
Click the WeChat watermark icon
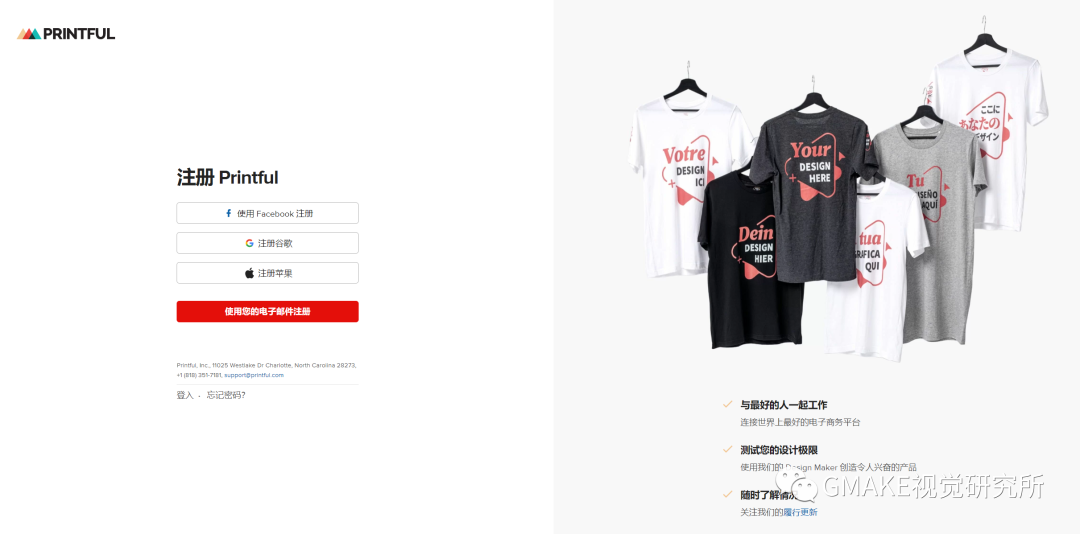(796, 484)
